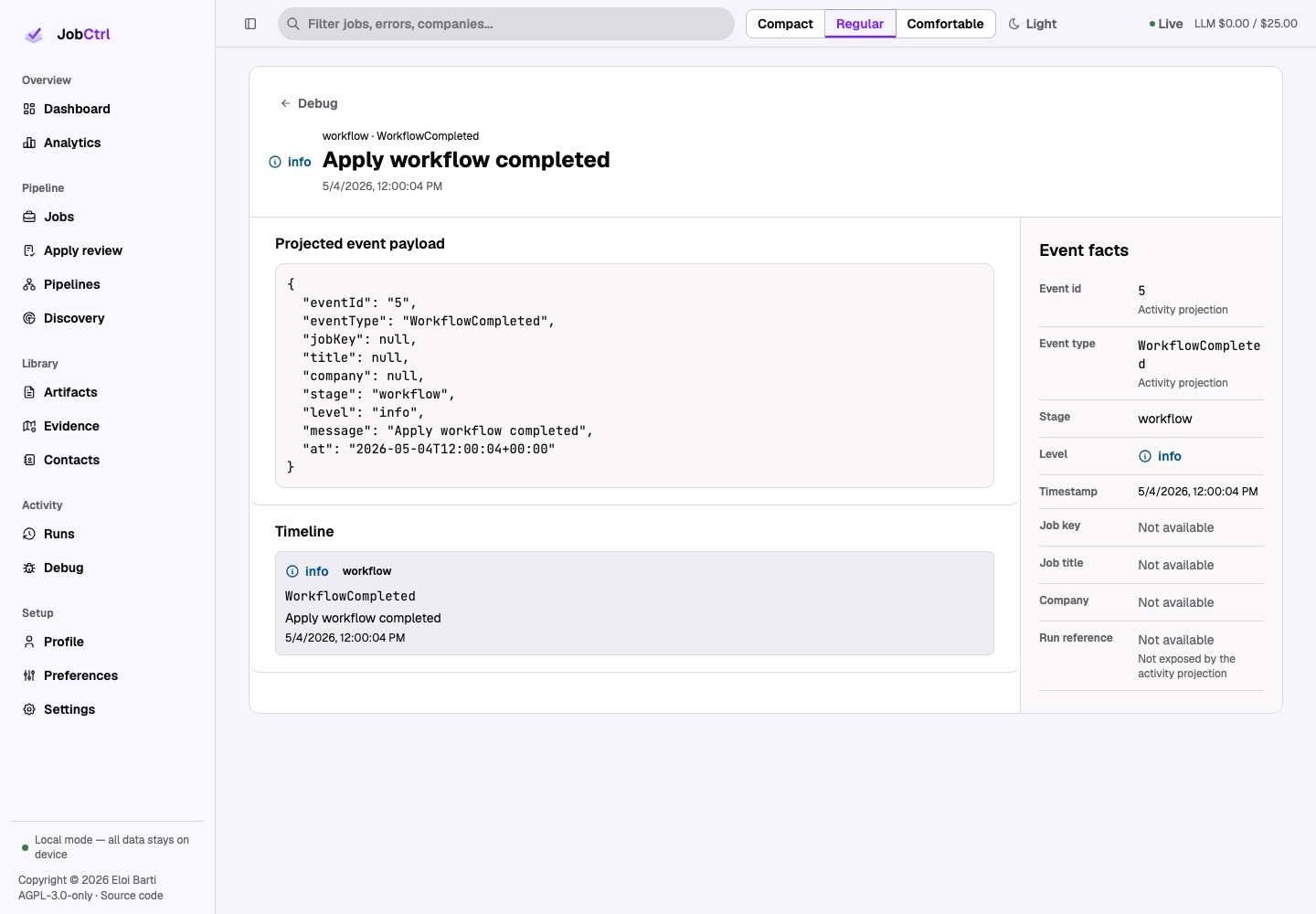The image size is (1316, 914).
Task: Select the WorkflowCompleted timeline entry
Action: coord(634,603)
